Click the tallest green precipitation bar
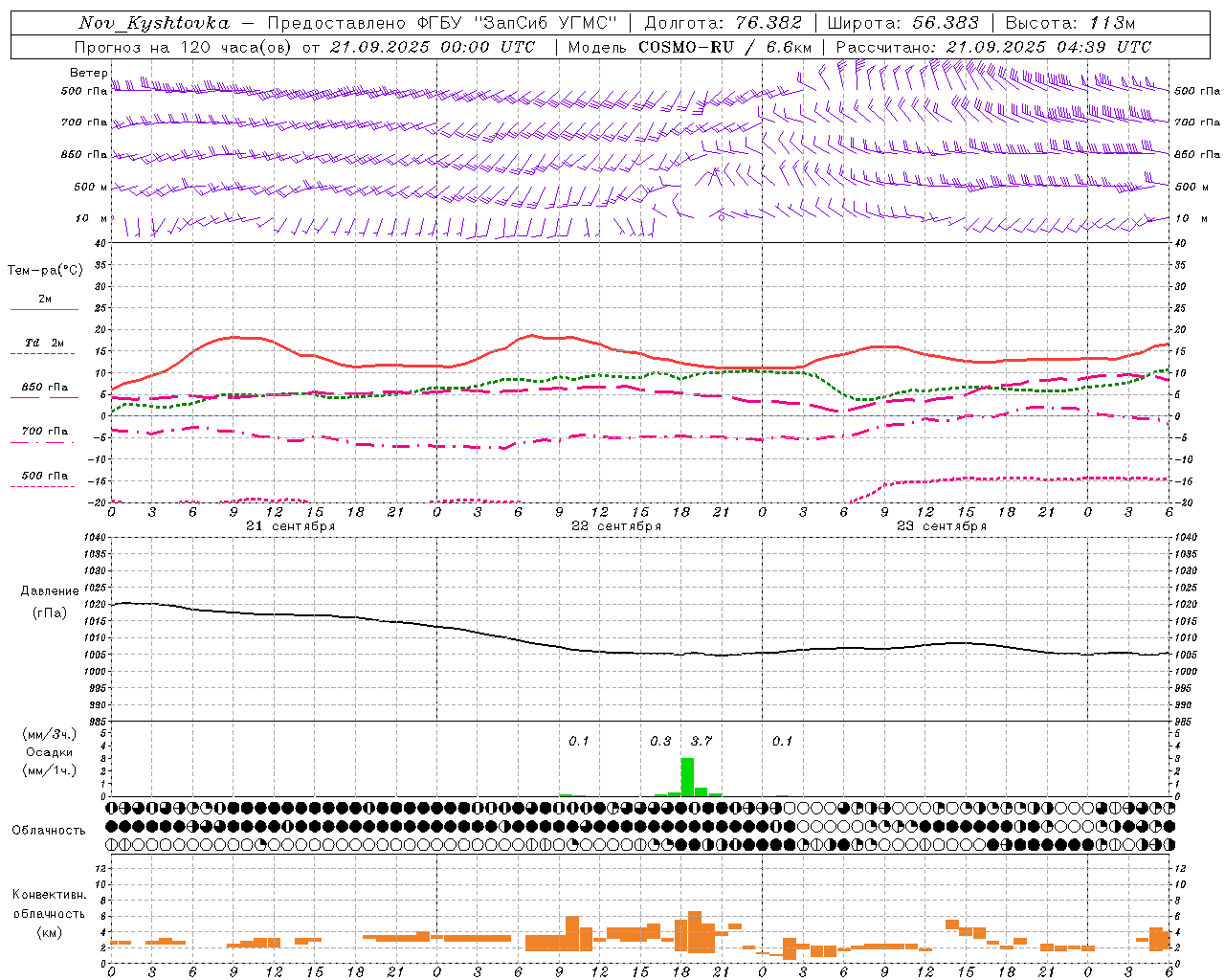The height and width of the screenshot is (980, 1225). tap(687, 776)
